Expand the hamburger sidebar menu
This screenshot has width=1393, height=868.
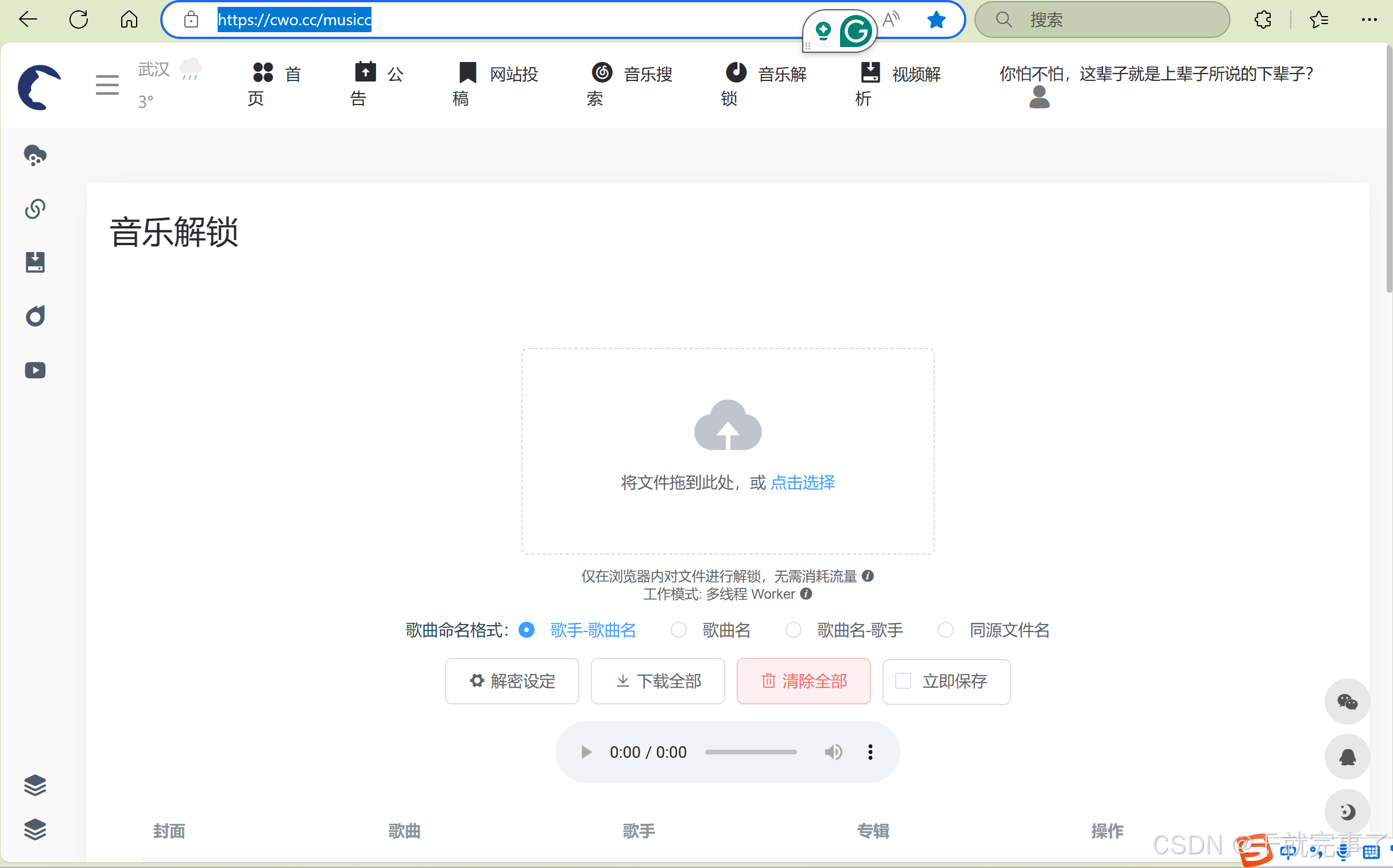tap(107, 86)
